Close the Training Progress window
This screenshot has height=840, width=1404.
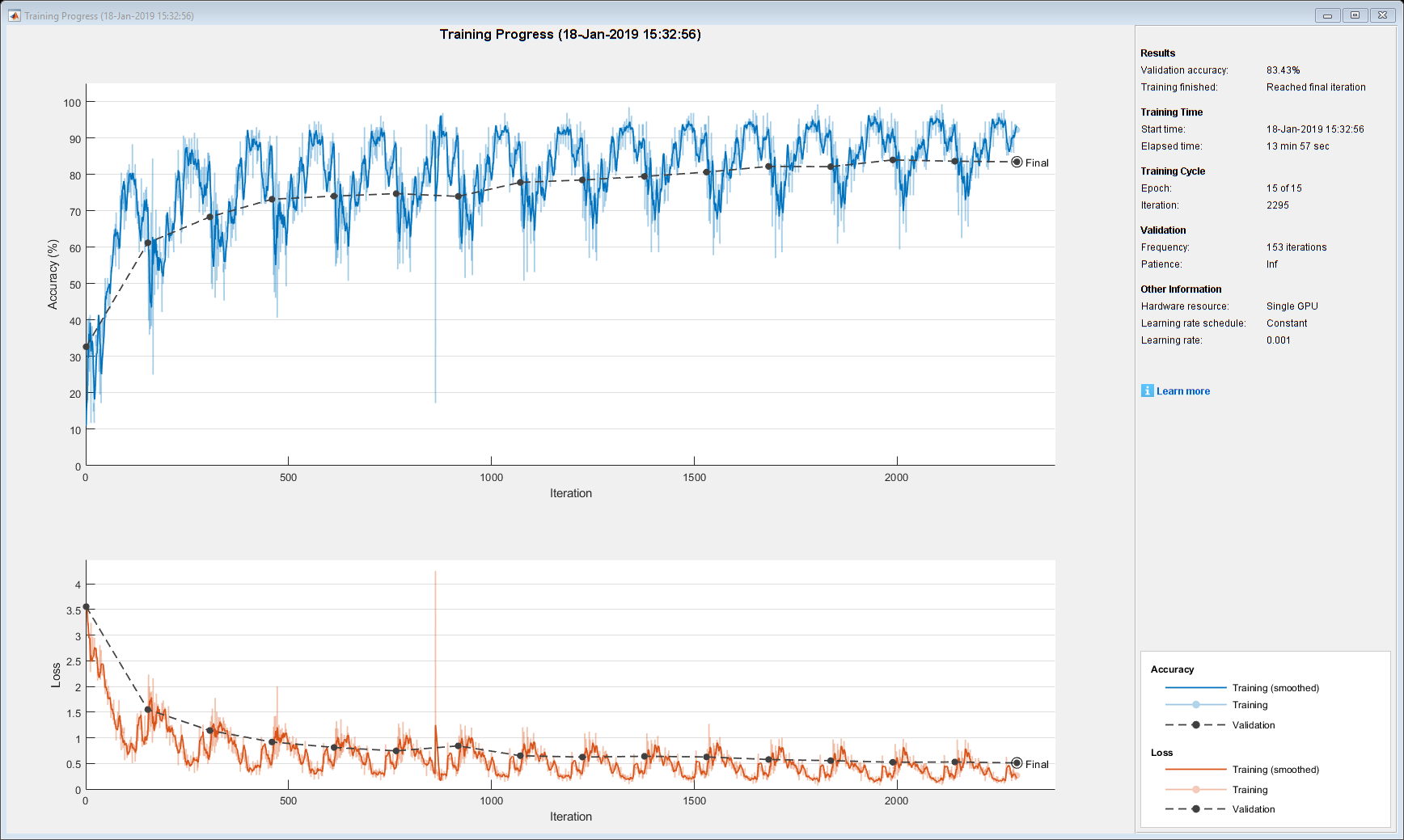point(1383,15)
